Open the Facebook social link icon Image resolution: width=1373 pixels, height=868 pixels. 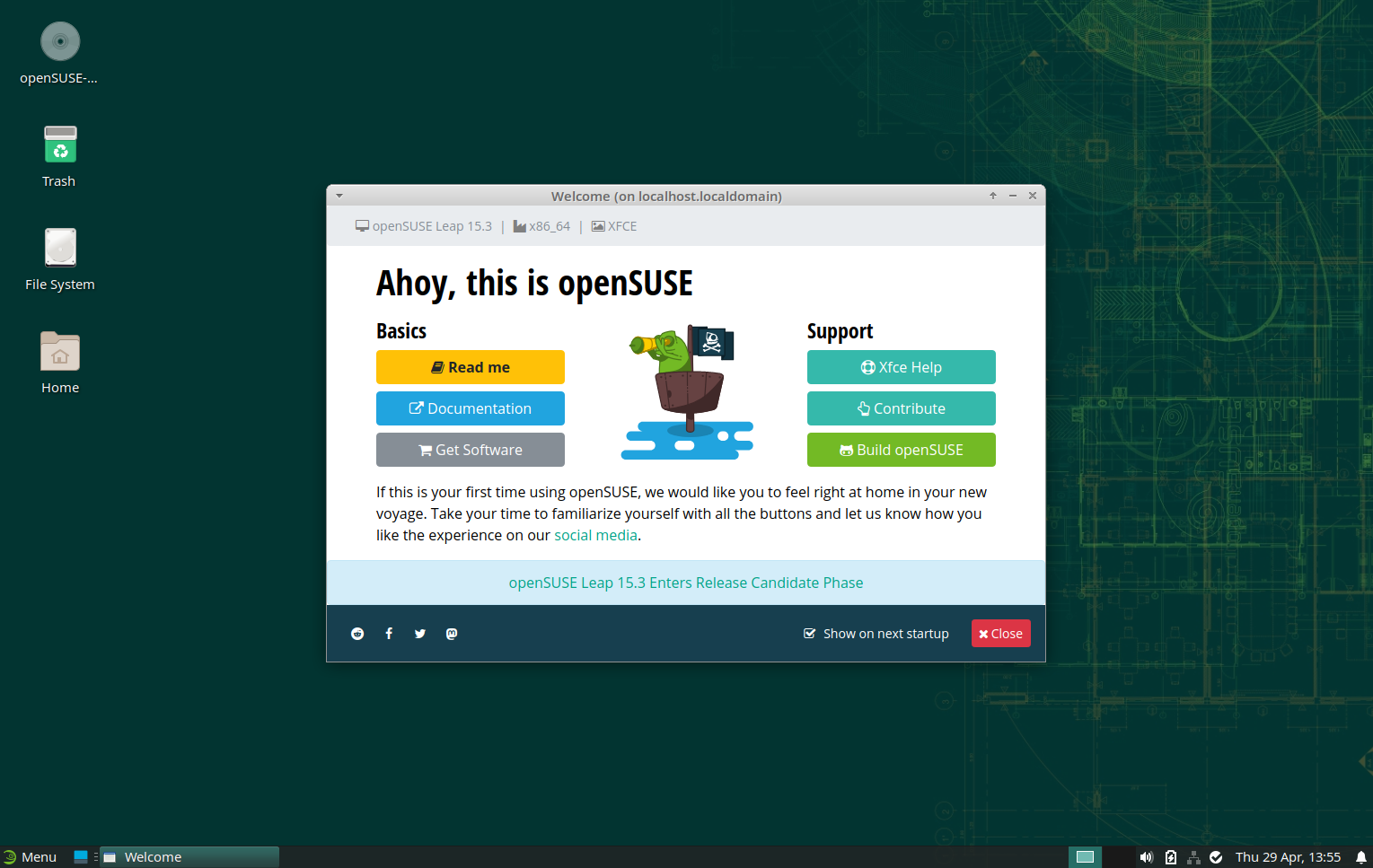pyautogui.click(x=389, y=634)
